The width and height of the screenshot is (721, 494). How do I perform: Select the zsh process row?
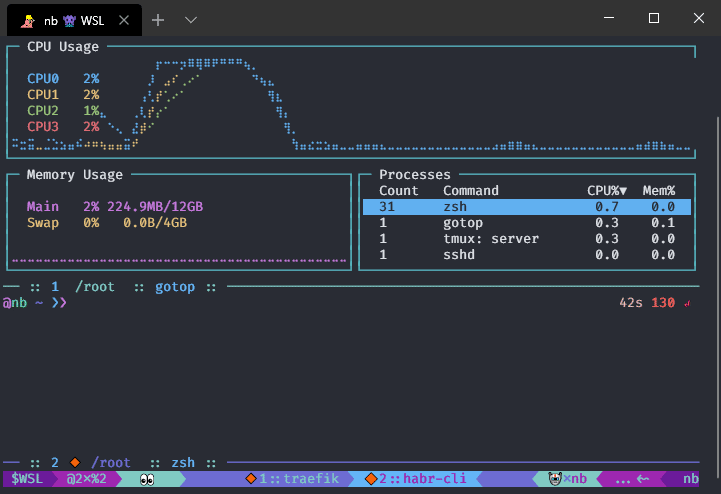tap(526, 207)
